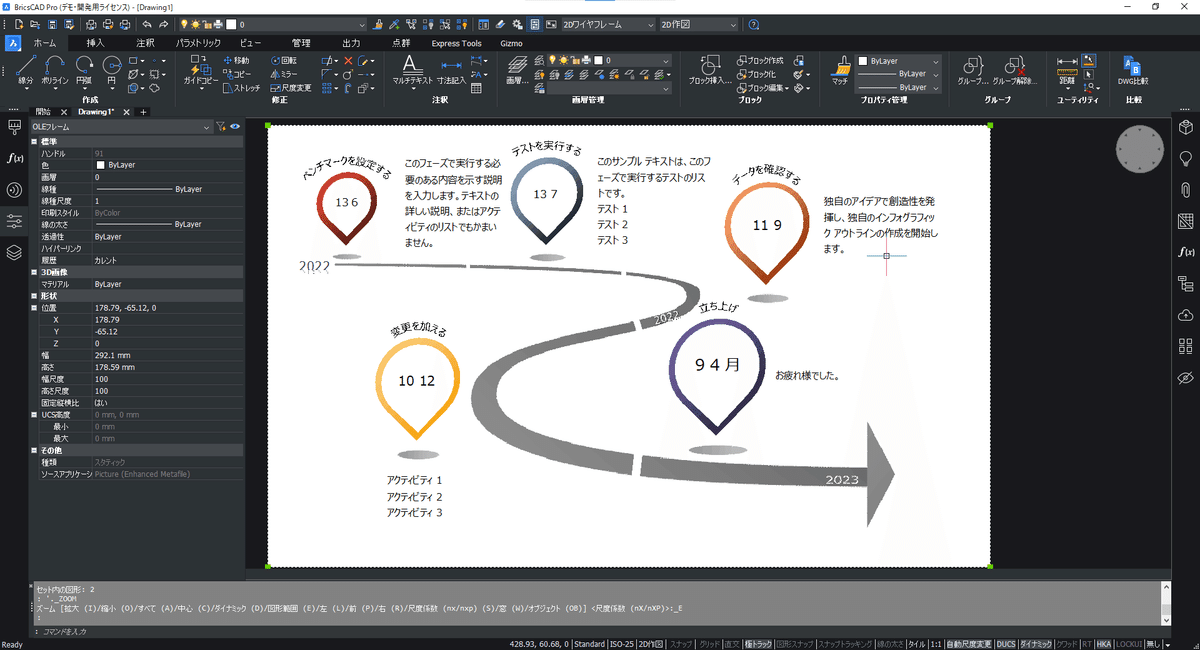
Task: Click the 色 ByLayer color swatch property
Action: click(x=122, y=164)
